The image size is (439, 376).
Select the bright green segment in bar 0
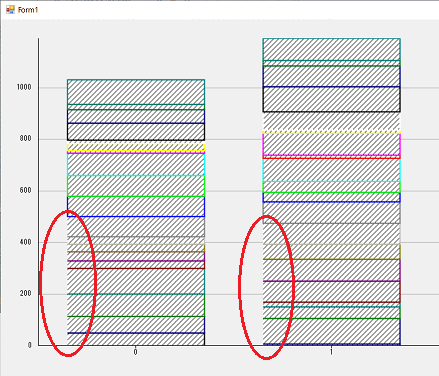click(x=136, y=186)
